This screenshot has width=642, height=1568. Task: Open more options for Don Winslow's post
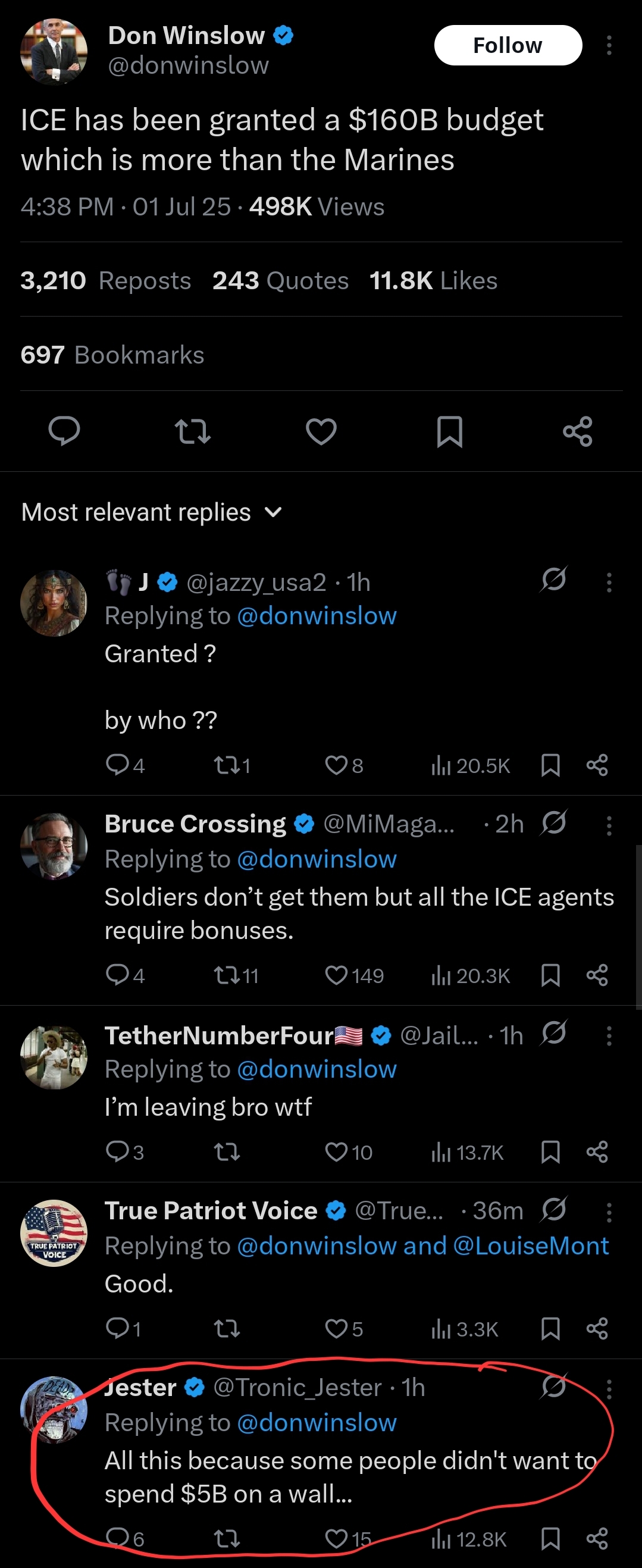(x=609, y=45)
